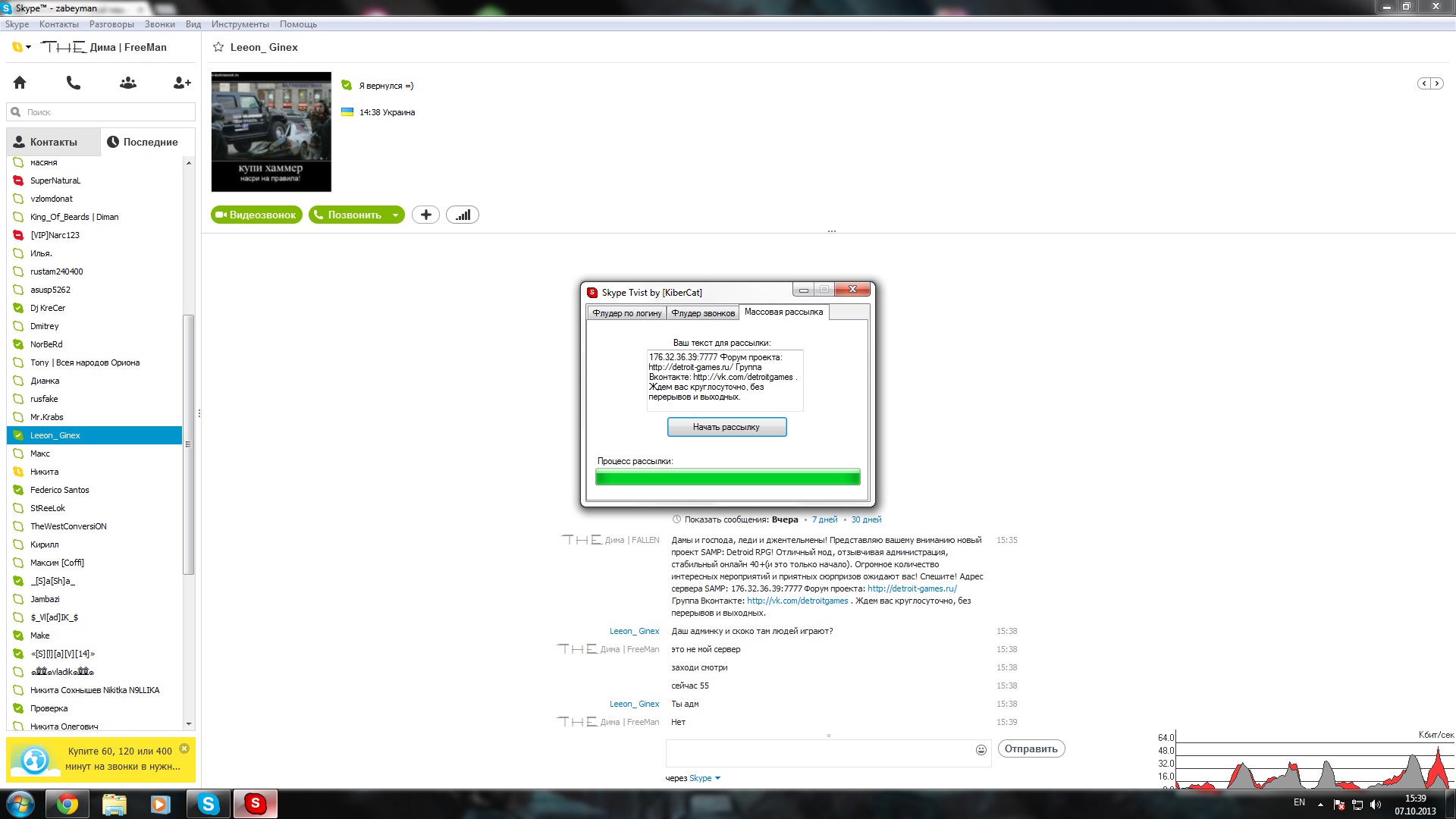Select contact Проверка

(95, 708)
